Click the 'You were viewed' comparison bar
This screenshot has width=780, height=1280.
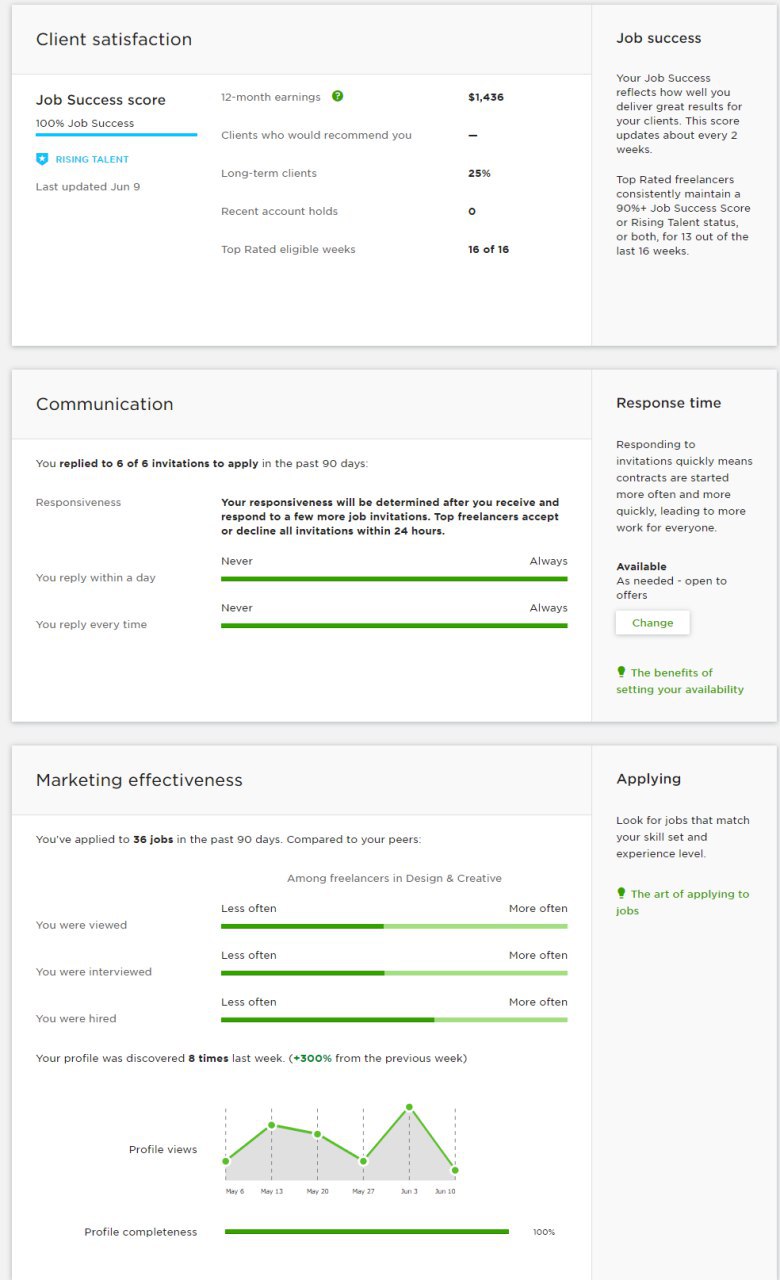(394, 926)
